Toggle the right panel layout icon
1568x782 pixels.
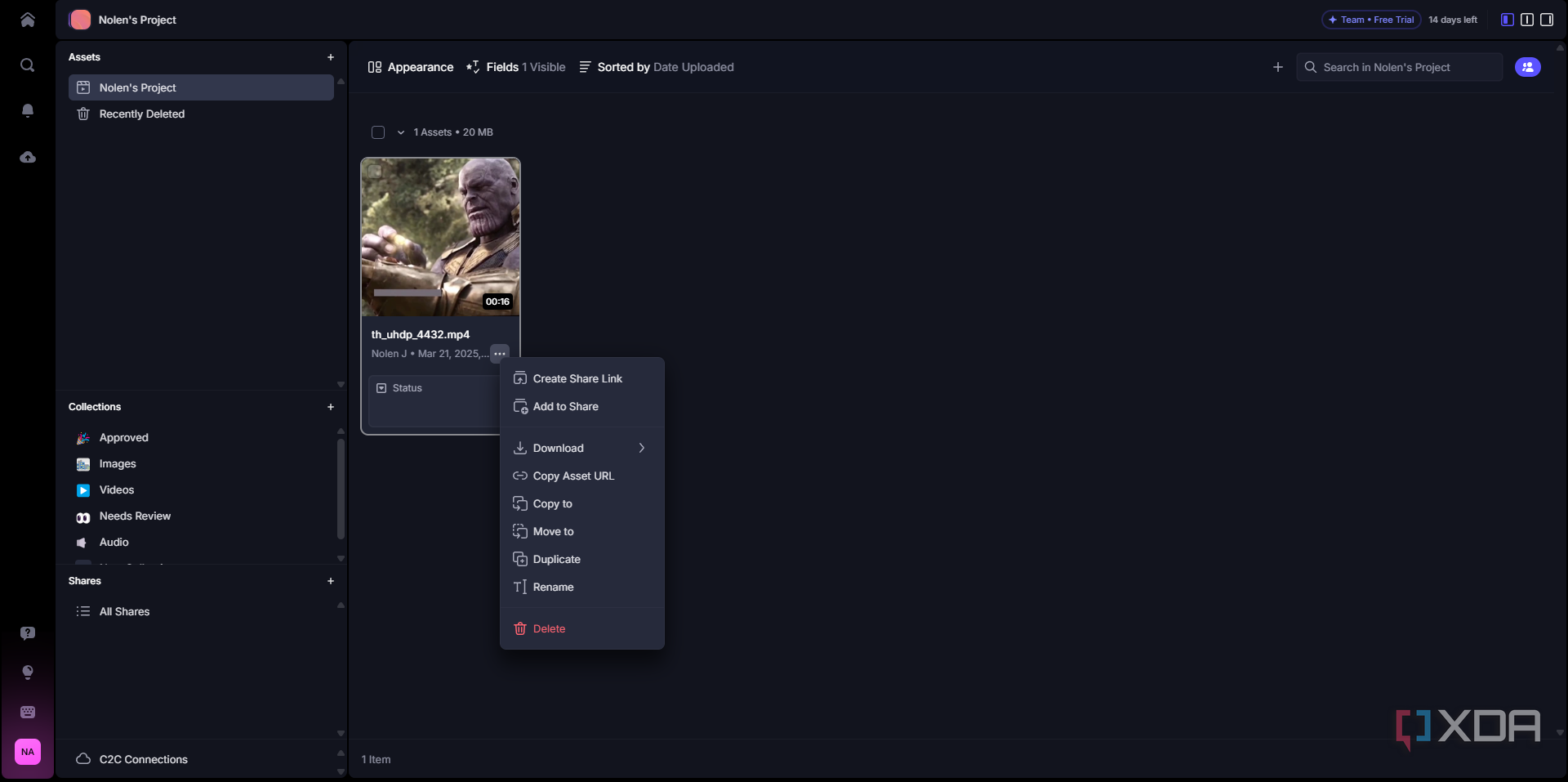(1547, 20)
